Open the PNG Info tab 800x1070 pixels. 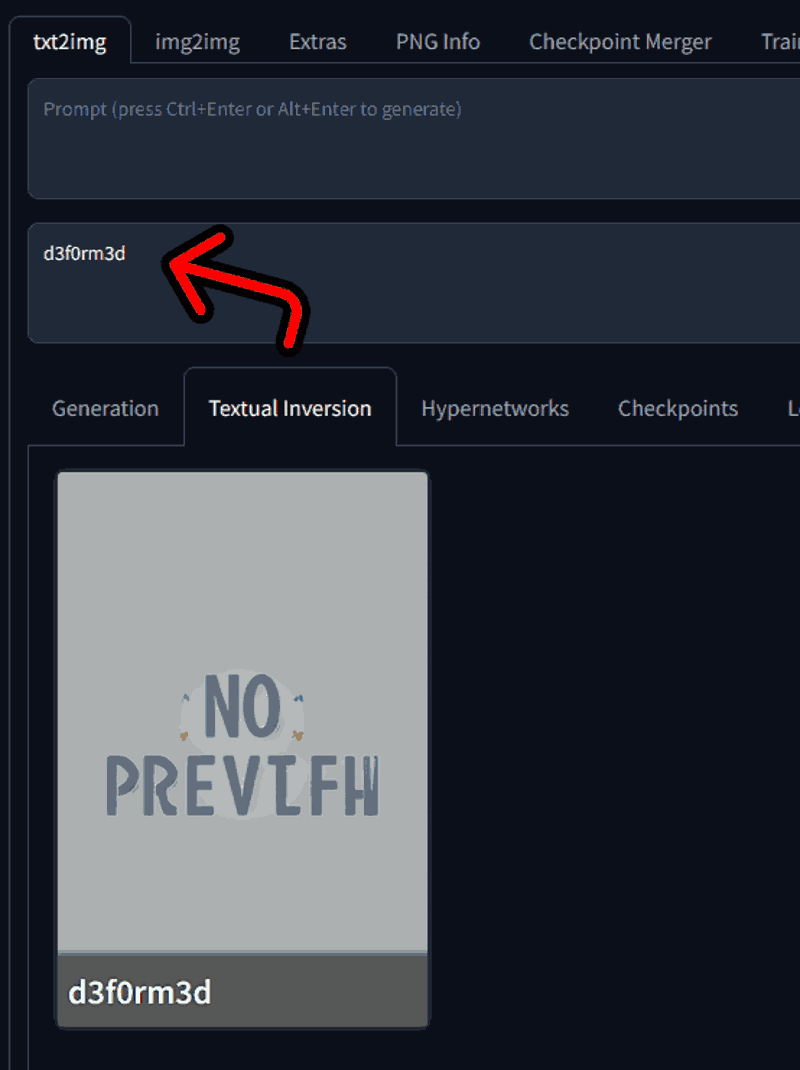point(438,42)
